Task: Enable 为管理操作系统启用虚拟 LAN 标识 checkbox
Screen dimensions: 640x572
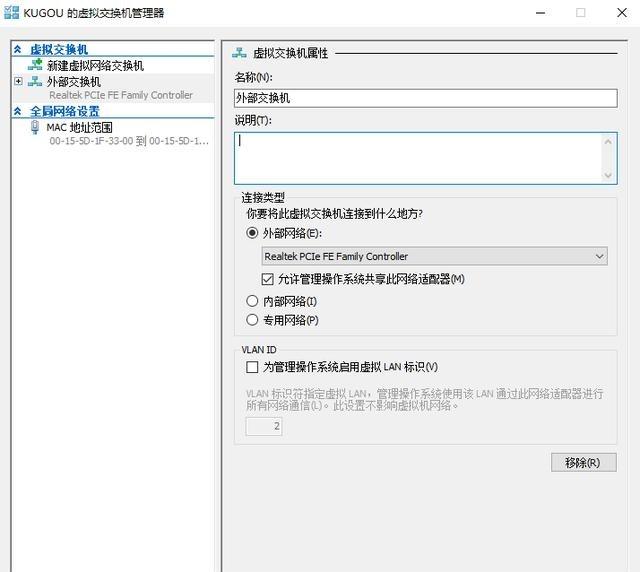Action: click(252, 367)
